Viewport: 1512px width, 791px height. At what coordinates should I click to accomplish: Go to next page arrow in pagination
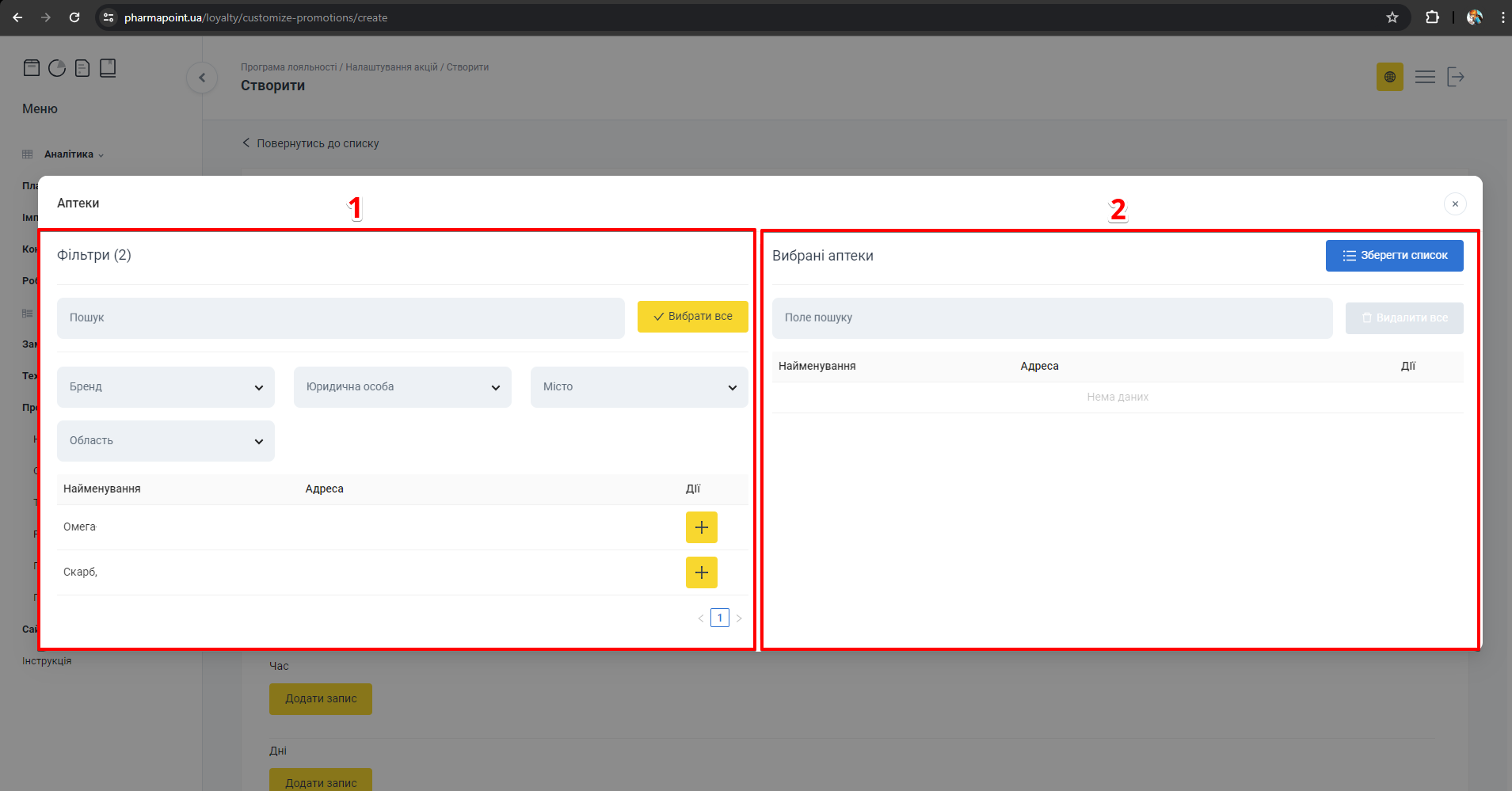739,618
